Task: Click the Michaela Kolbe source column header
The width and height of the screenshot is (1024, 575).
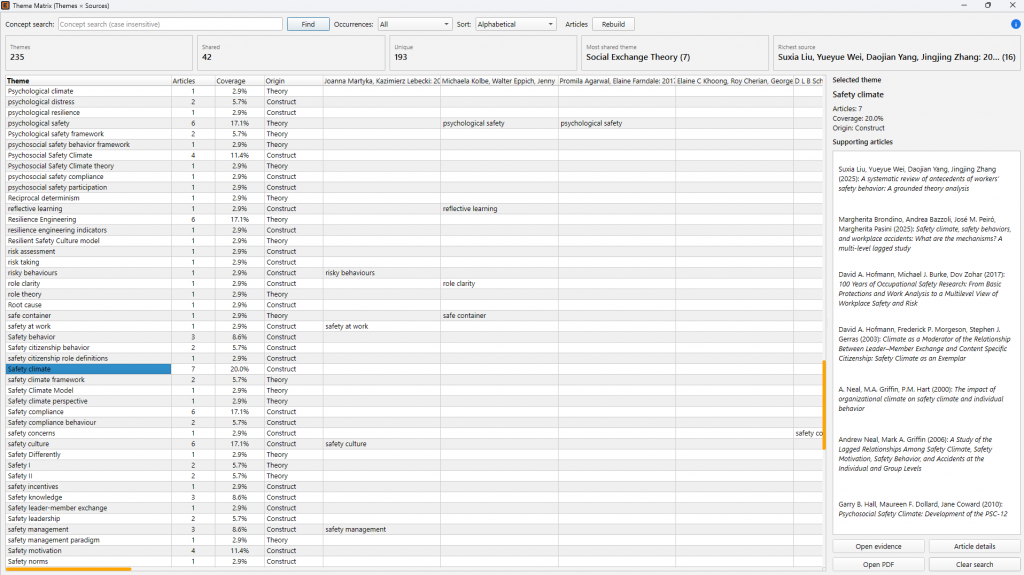Action: (x=499, y=81)
